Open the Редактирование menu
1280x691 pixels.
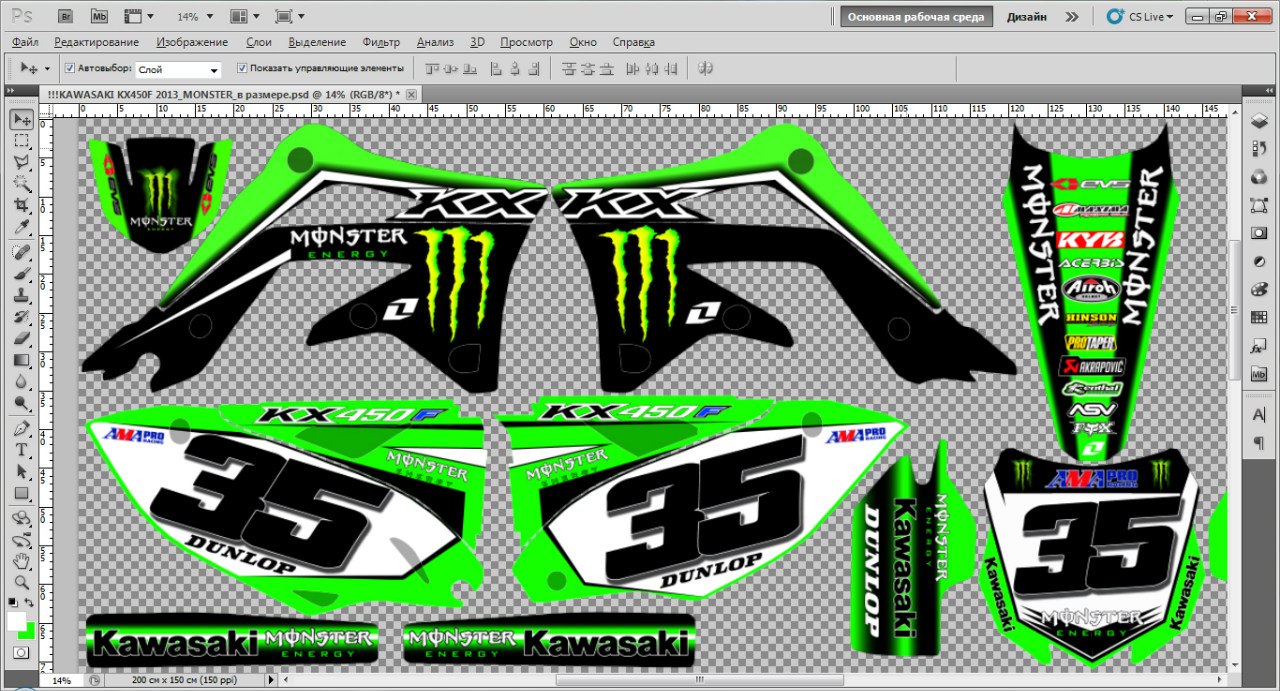point(96,42)
